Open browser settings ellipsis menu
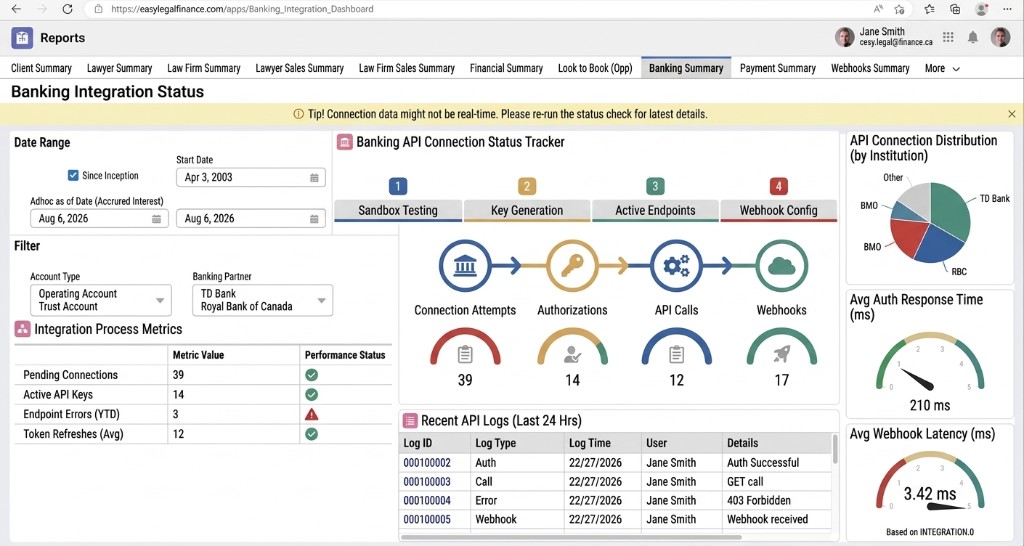The height and width of the screenshot is (546, 1024). pyautogui.click(x=1008, y=9)
